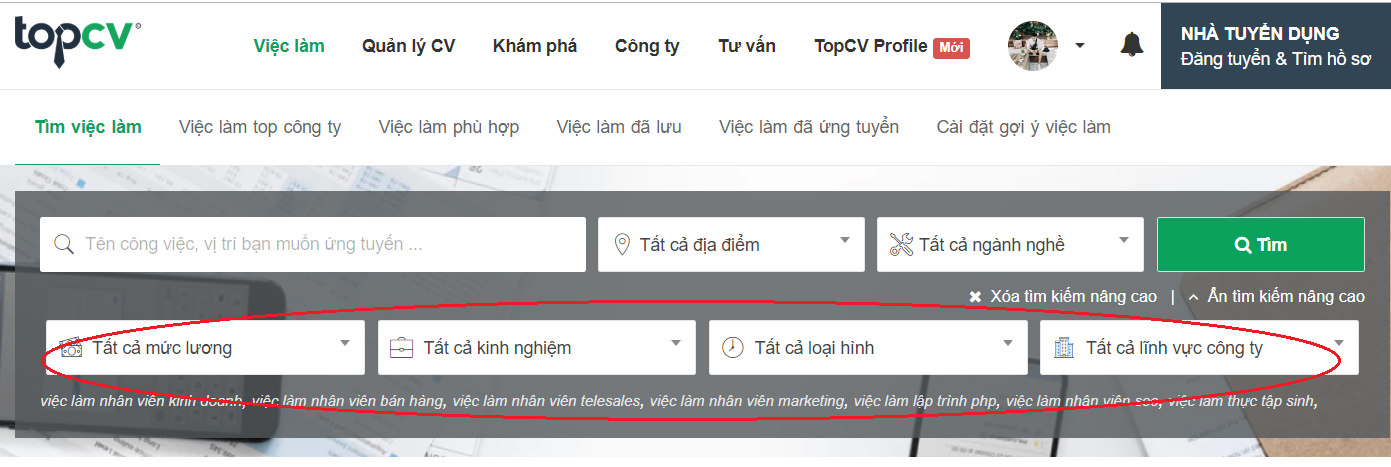Click the wrench tools industry icon
Screen dimensions: 1391x467
901,245
